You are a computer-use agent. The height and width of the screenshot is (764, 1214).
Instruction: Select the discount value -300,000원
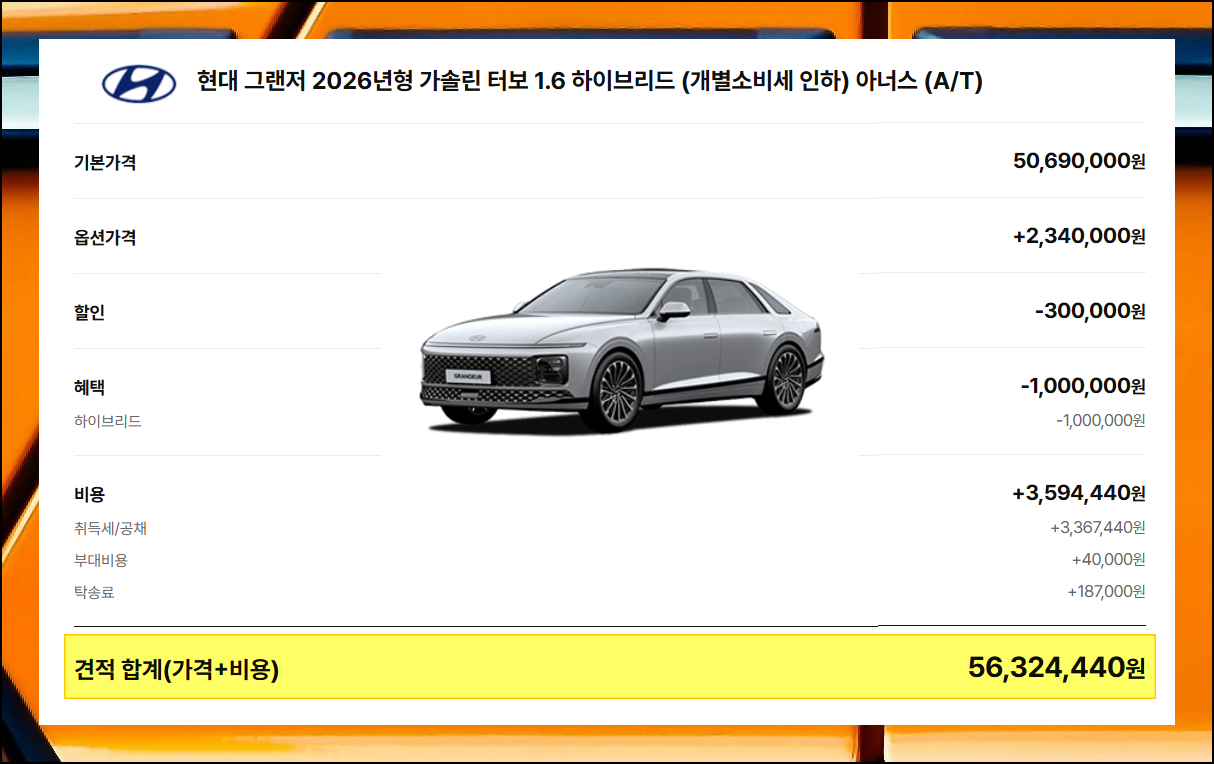(1090, 311)
